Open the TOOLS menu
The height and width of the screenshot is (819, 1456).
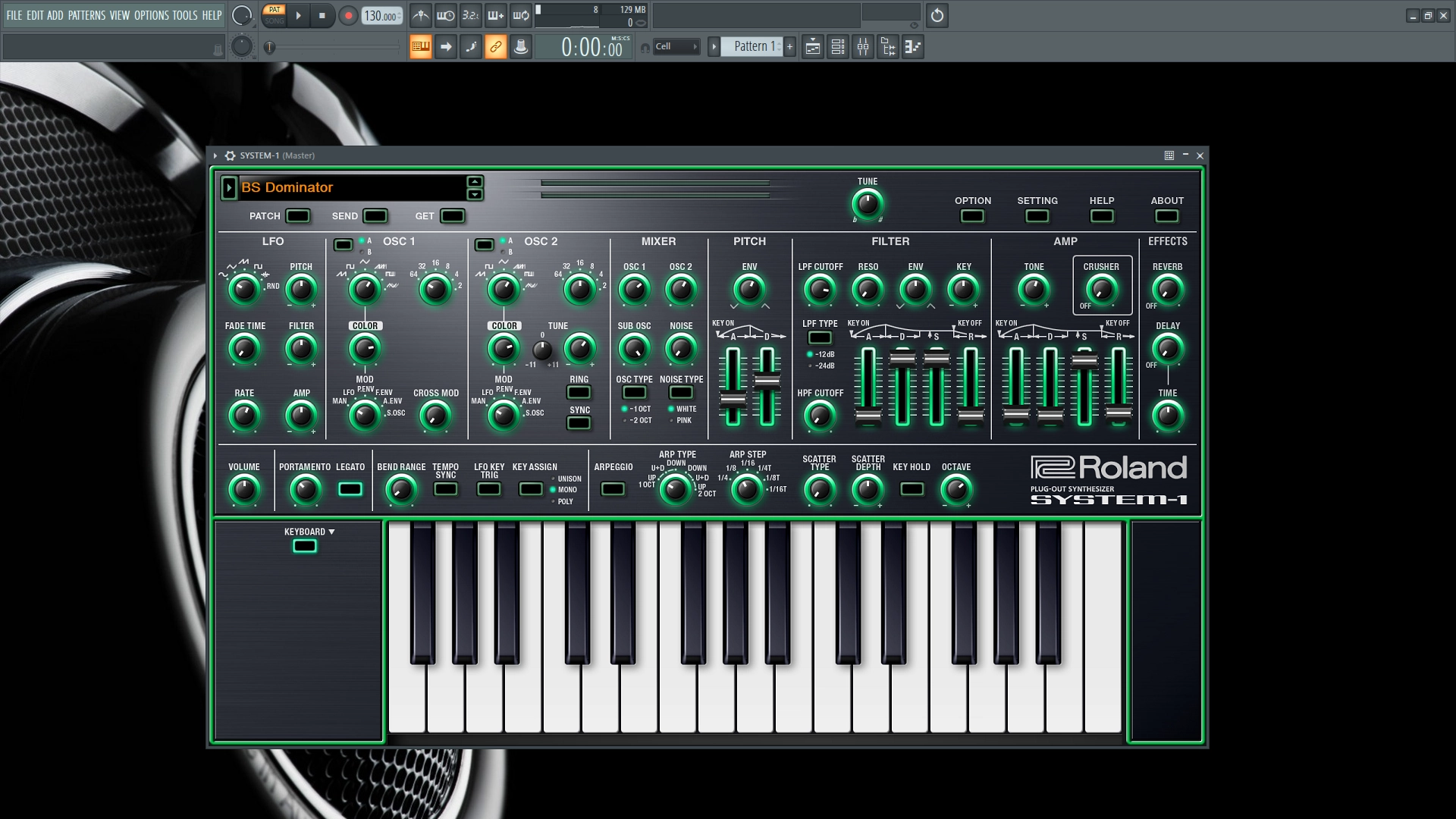click(x=185, y=15)
